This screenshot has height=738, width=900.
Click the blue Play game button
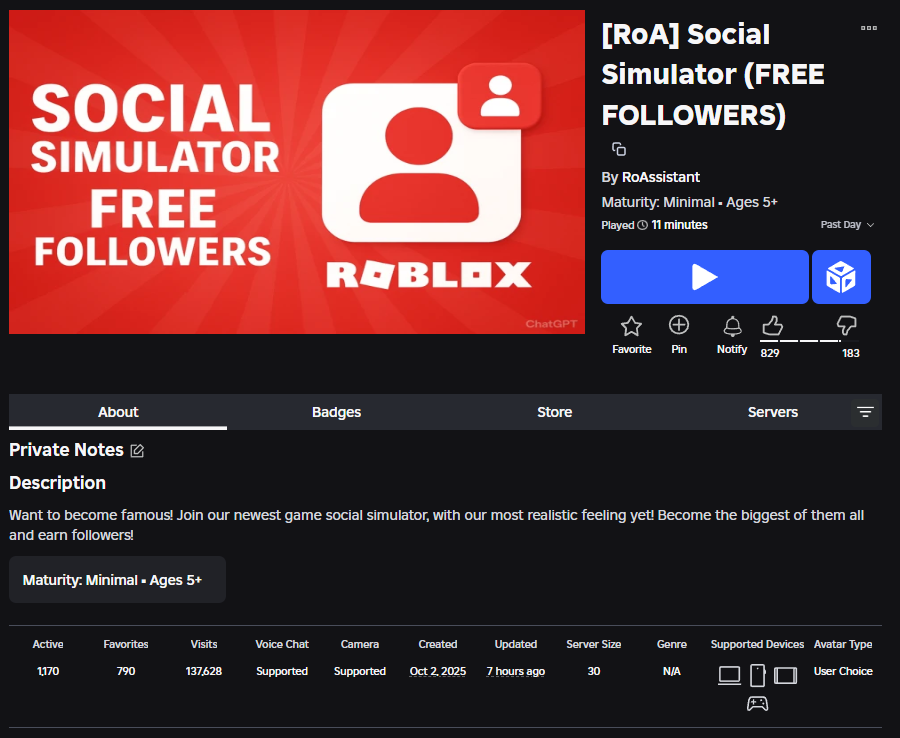pyautogui.click(x=704, y=277)
